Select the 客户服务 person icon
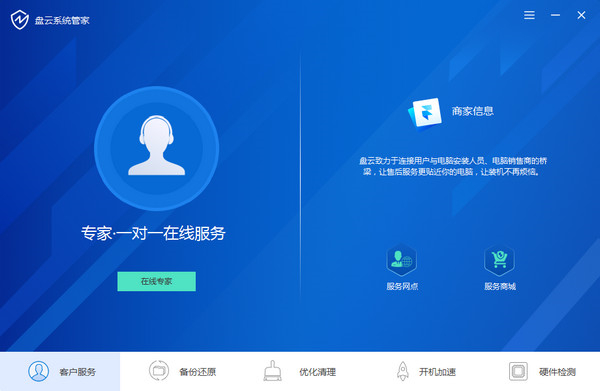 pos(38,371)
